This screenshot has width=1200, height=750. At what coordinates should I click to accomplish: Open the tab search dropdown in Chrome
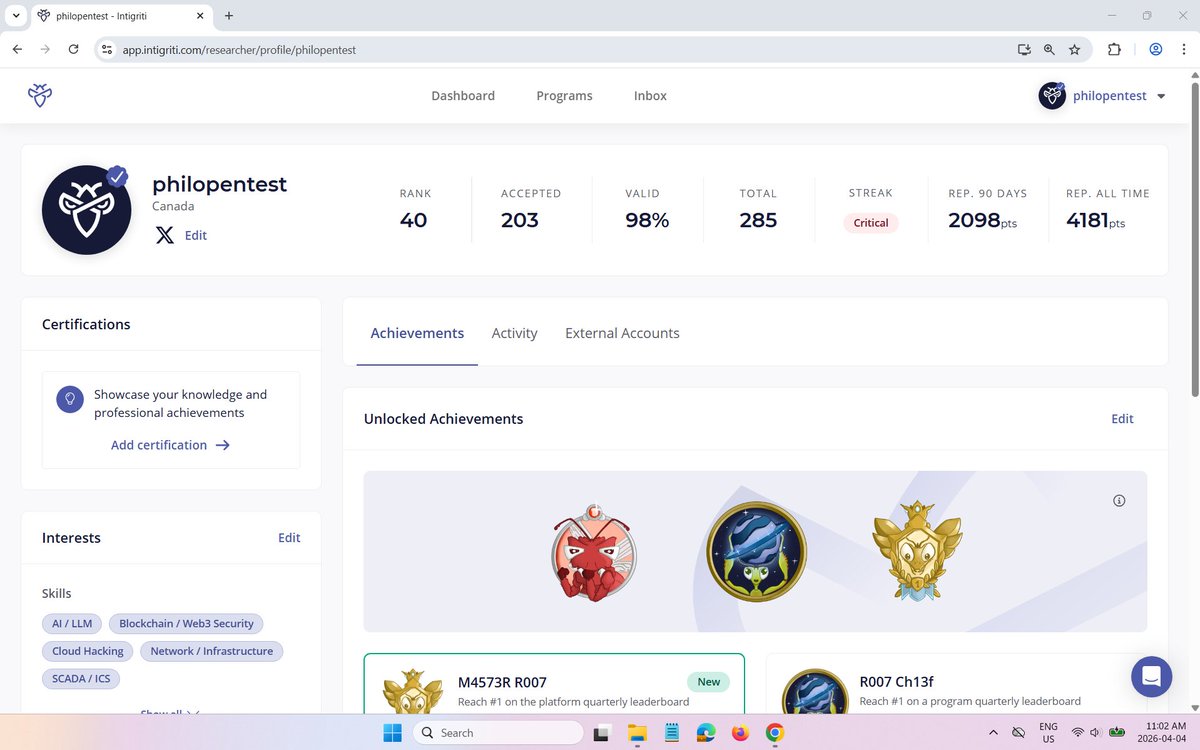[16, 16]
